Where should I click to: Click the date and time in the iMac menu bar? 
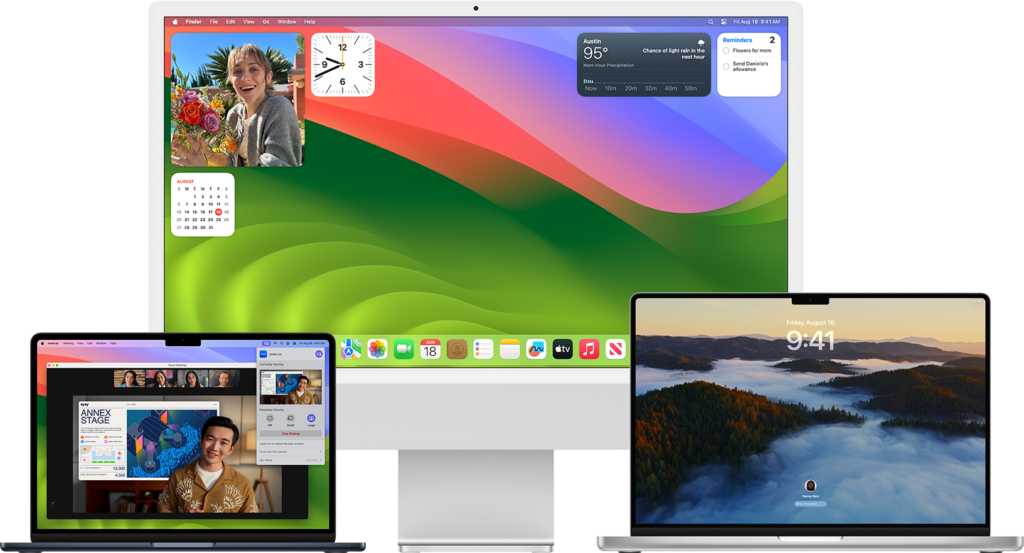tap(756, 22)
